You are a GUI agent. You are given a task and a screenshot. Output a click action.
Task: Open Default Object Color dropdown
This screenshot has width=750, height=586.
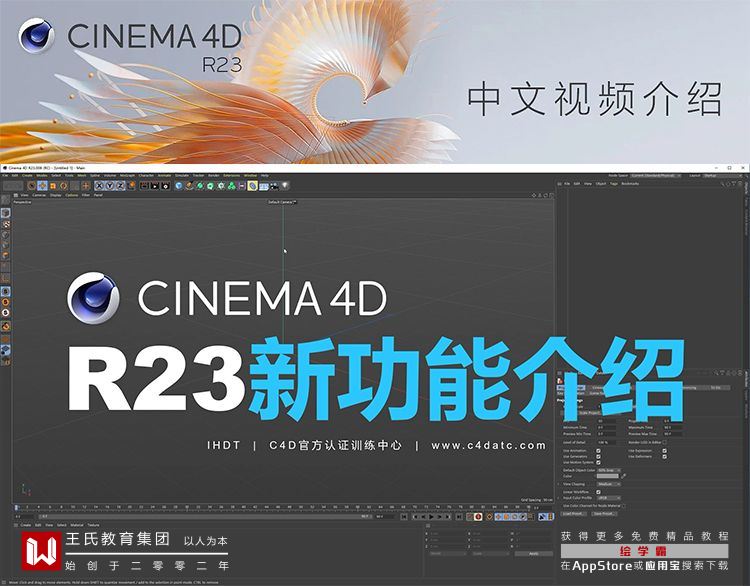[609, 470]
